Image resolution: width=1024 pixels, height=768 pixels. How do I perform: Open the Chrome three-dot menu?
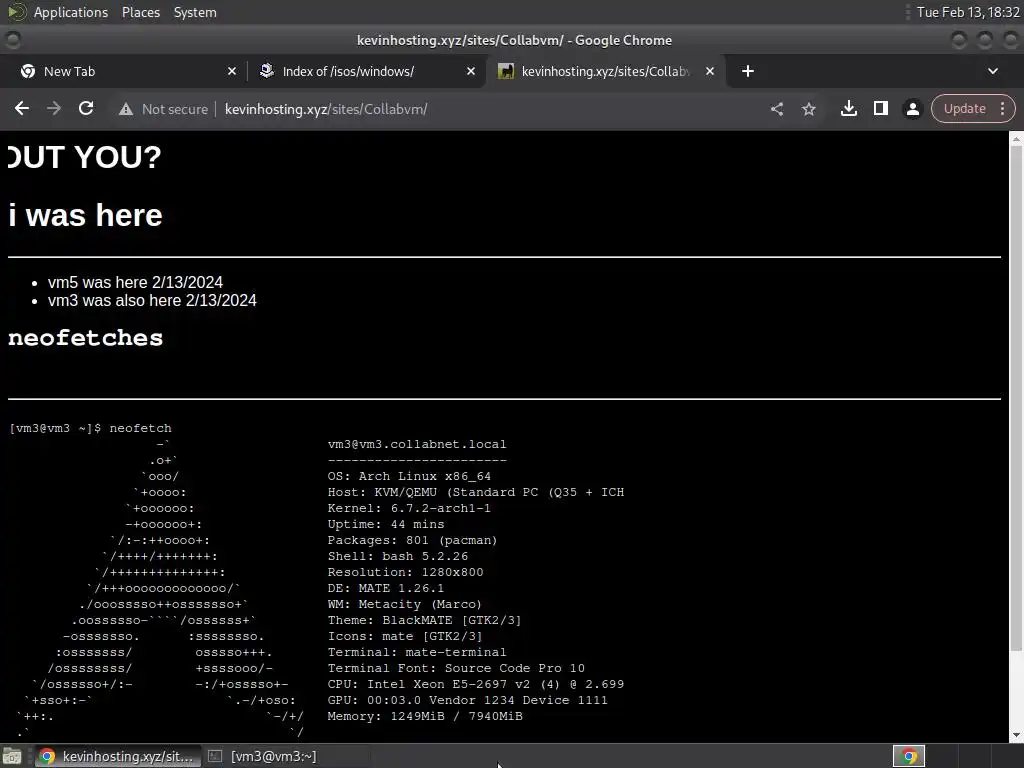(x=1002, y=108)
